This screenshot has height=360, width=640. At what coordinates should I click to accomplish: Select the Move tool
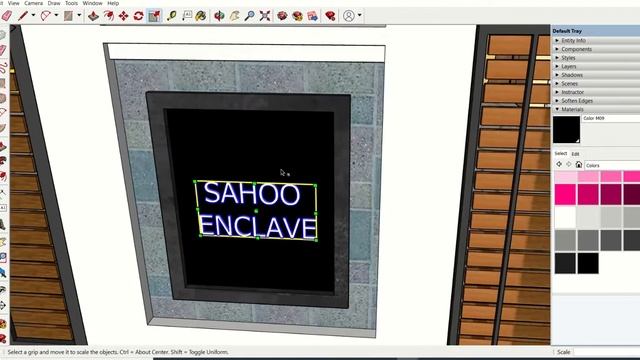(123, 16)
